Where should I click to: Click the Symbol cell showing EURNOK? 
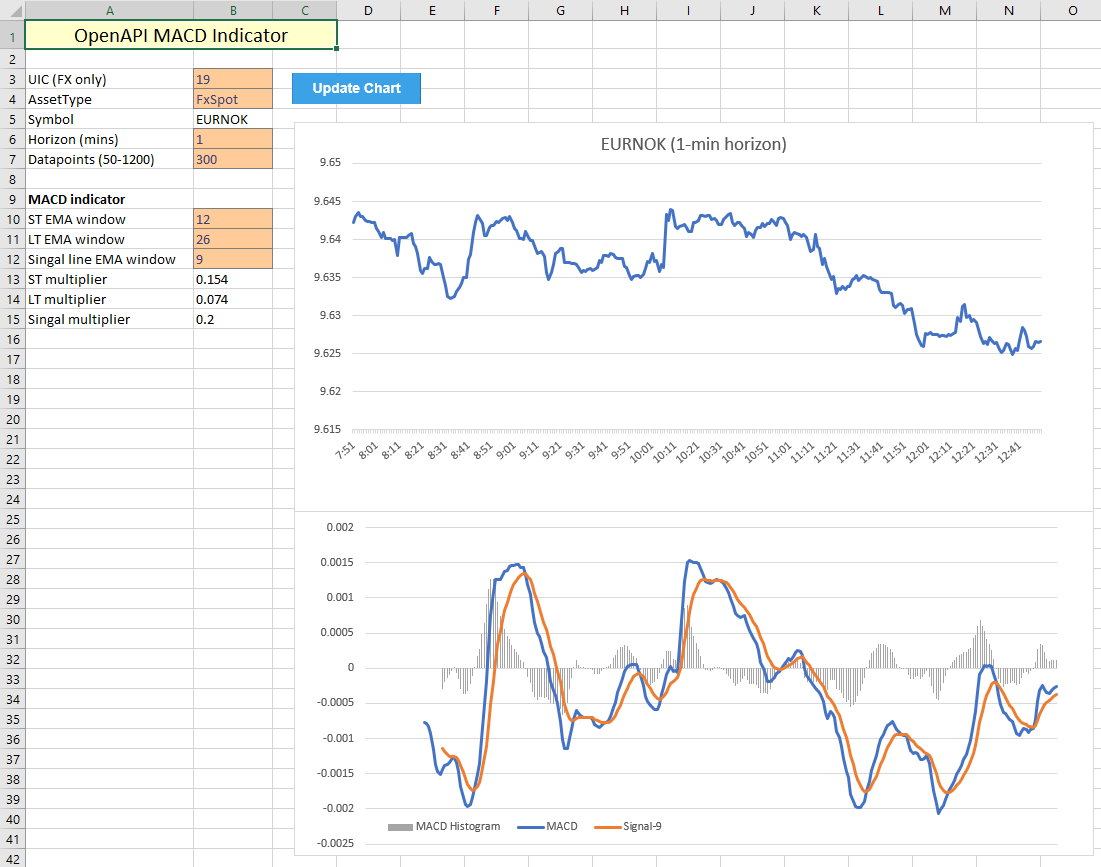pyautogui.click(x=232, y=119)
